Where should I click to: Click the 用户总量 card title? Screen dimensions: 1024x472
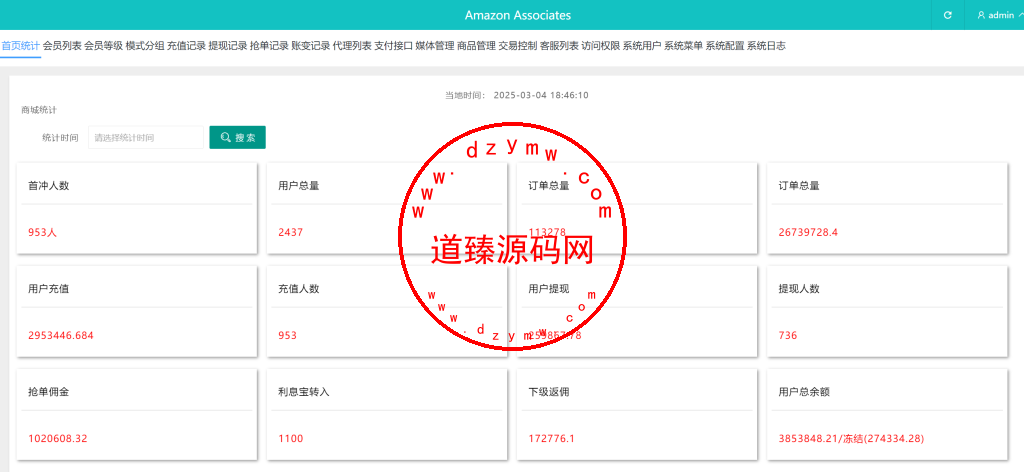tap(298, 185)
